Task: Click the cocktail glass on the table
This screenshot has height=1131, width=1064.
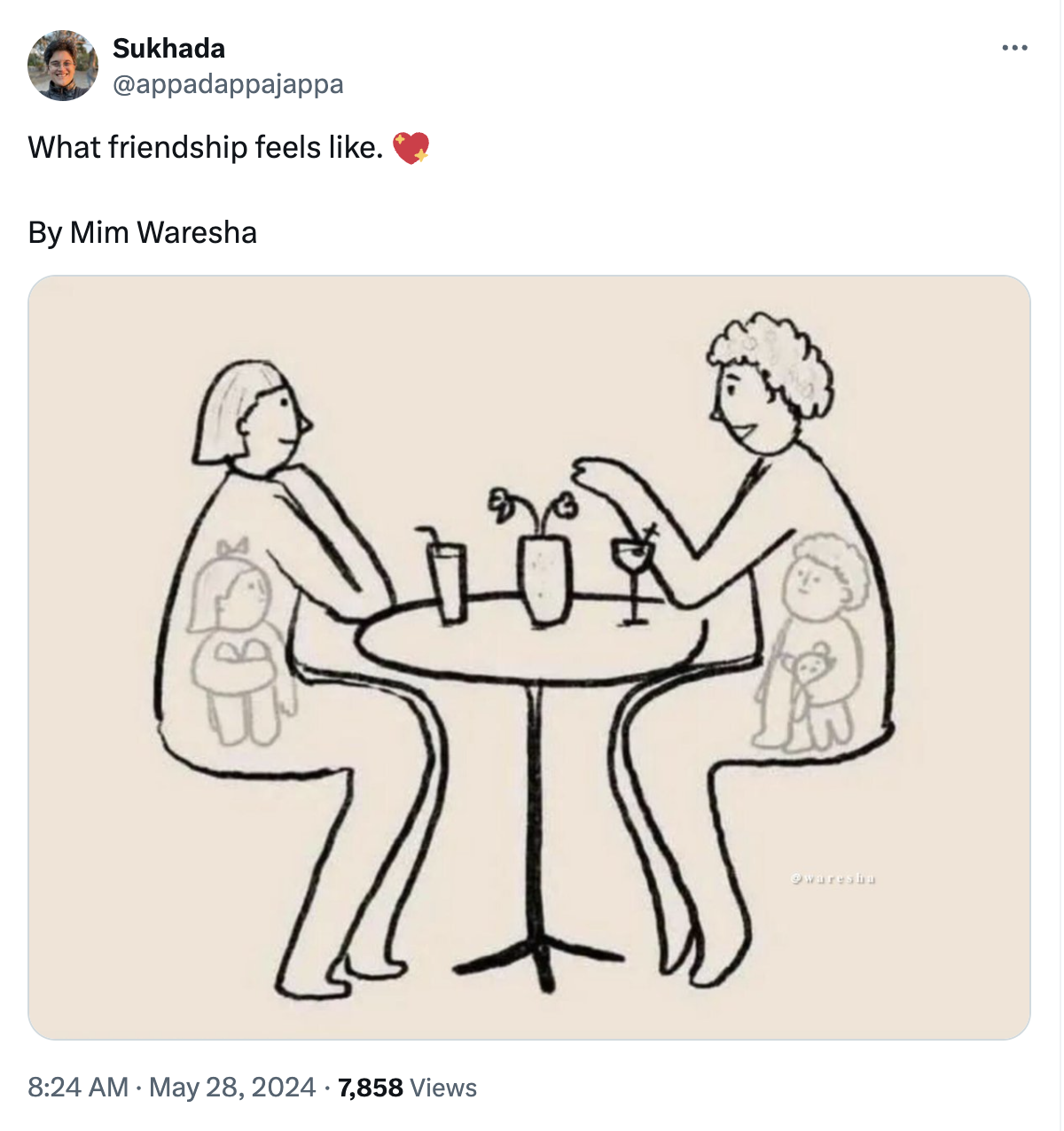Action: coord(633,572)
